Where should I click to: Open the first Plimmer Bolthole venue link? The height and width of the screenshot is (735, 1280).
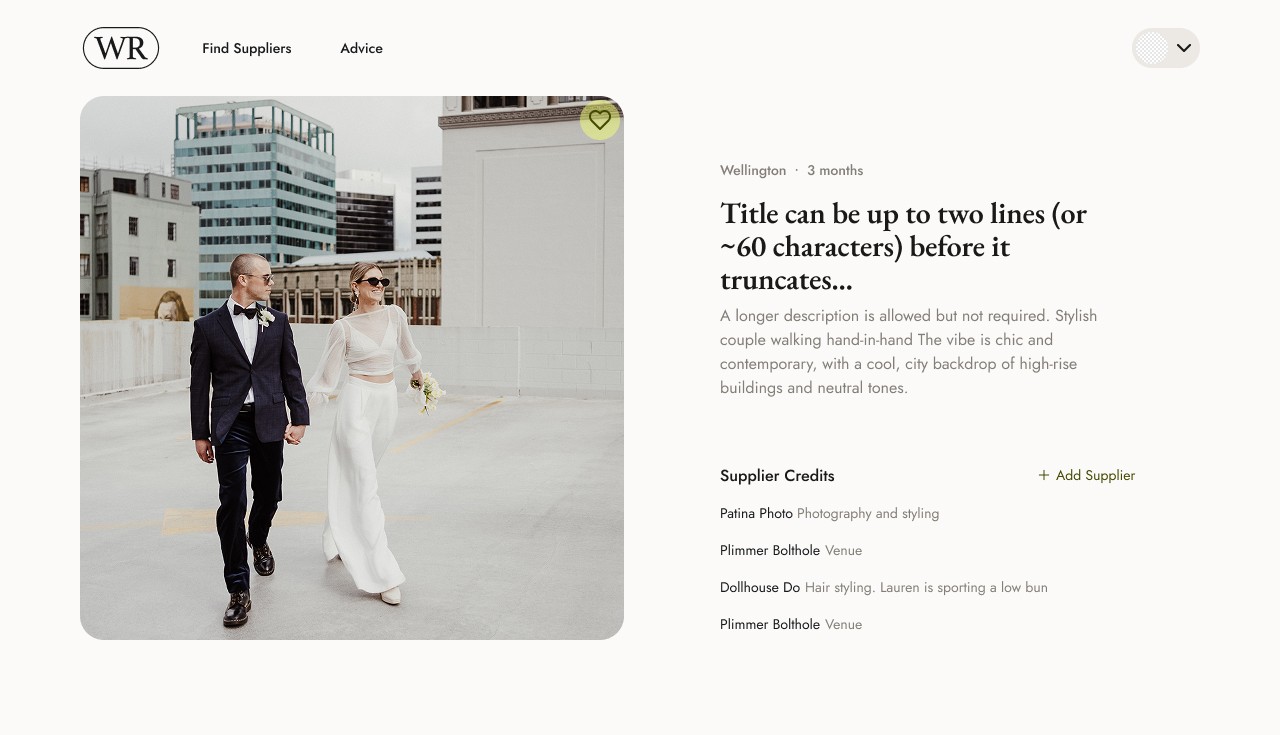click(770, 550)
